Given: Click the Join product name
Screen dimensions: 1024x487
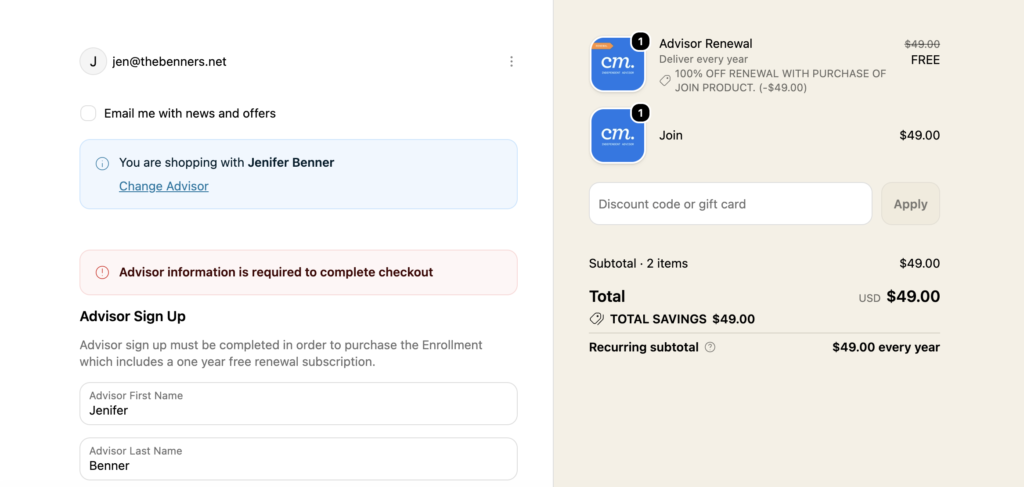Looking at the screenshot, I should point(671,136).
